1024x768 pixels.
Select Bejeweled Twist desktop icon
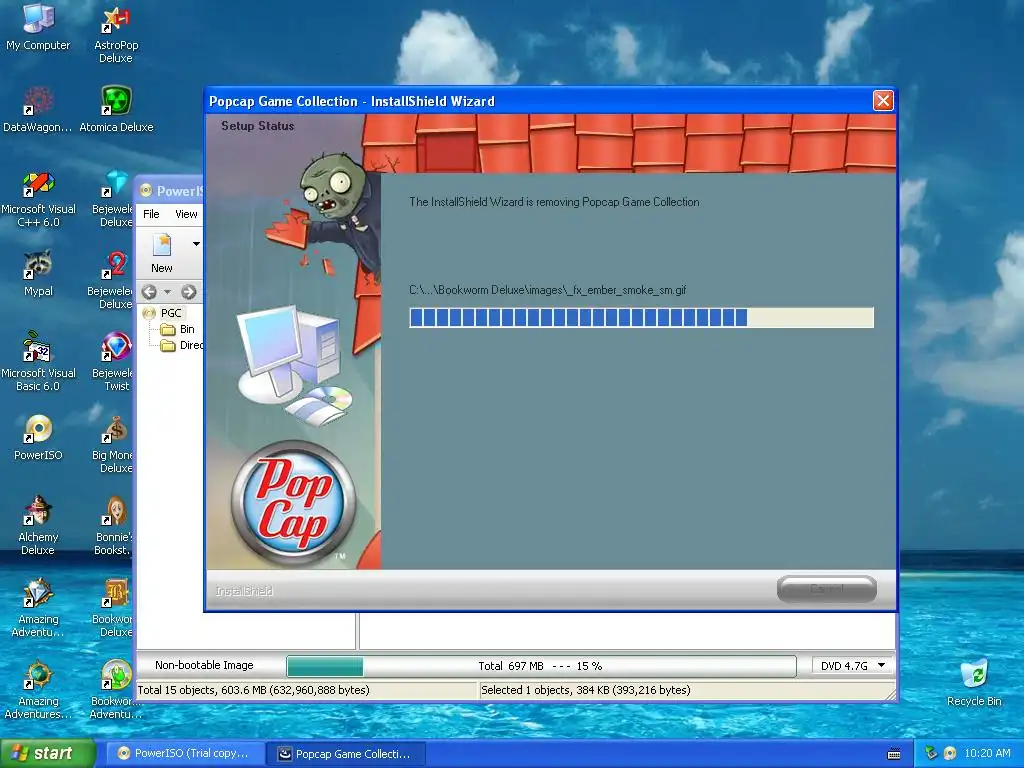[x=114, y=363]
